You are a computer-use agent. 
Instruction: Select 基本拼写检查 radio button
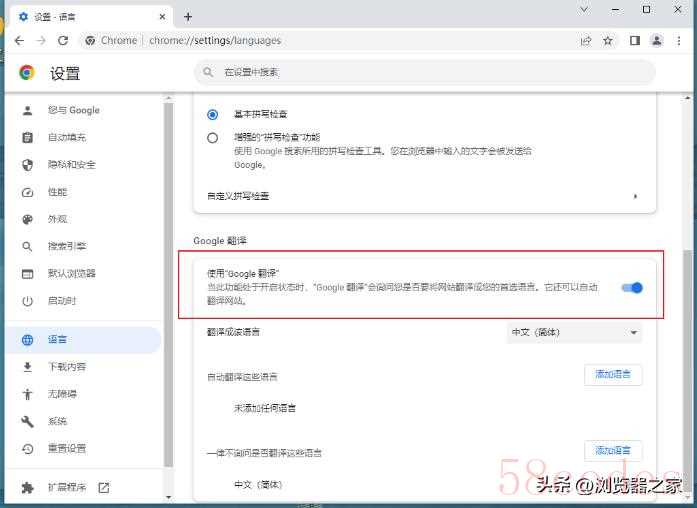[x=212, y=114]
